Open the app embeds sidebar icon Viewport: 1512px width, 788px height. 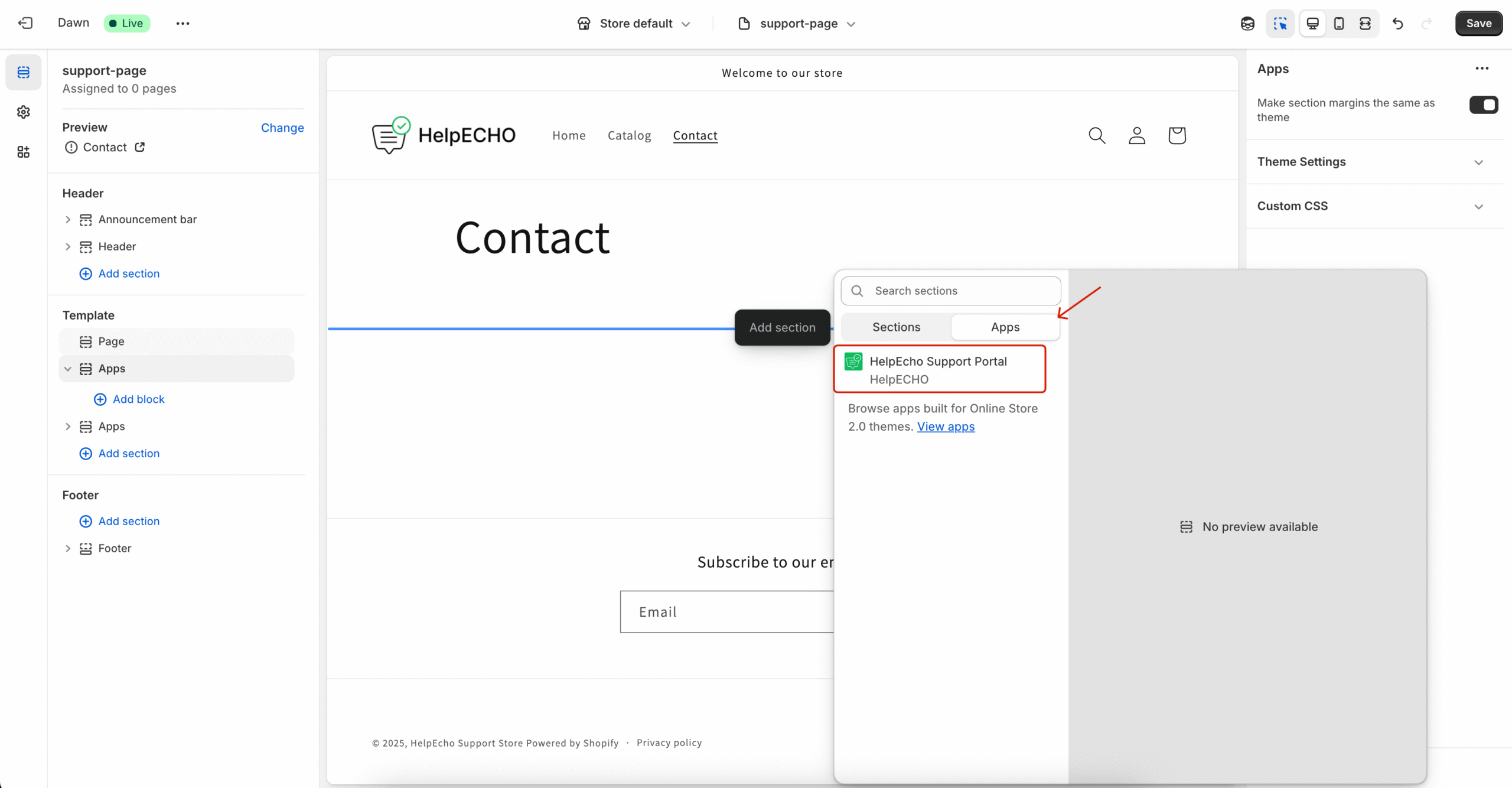(x=23, y=152)
